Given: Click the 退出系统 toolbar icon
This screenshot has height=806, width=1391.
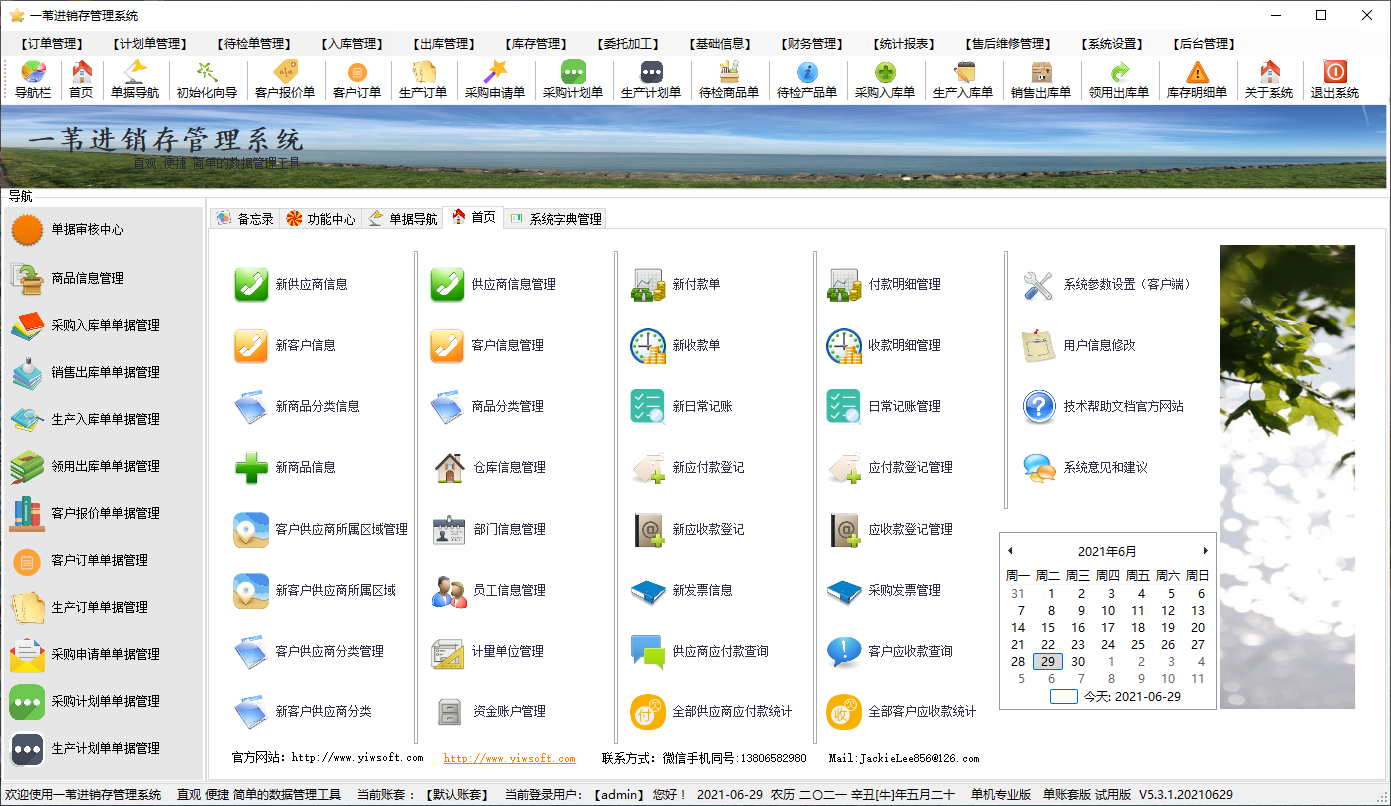Looking at the screenshot, I should [x=1335, y=73].
